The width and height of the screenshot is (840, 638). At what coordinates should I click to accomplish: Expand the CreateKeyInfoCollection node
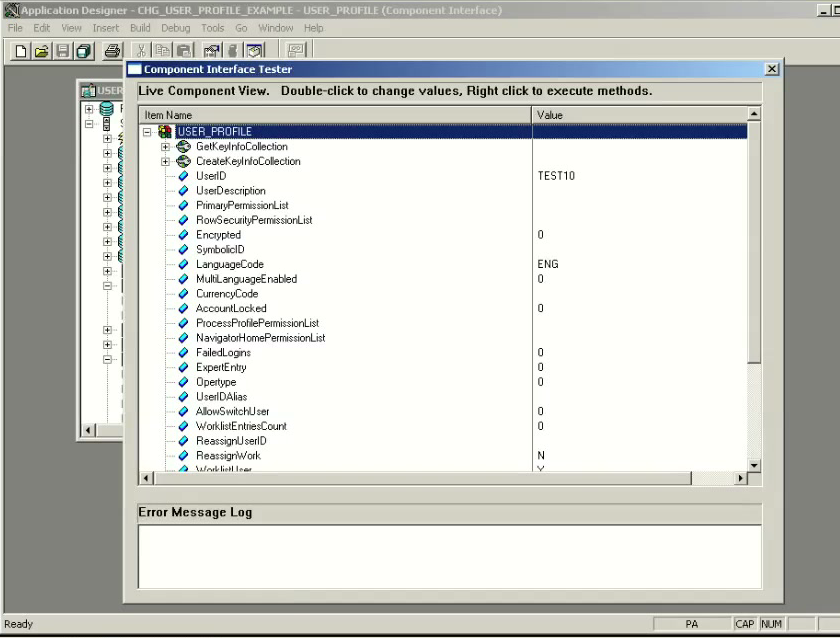coord(166,161)
